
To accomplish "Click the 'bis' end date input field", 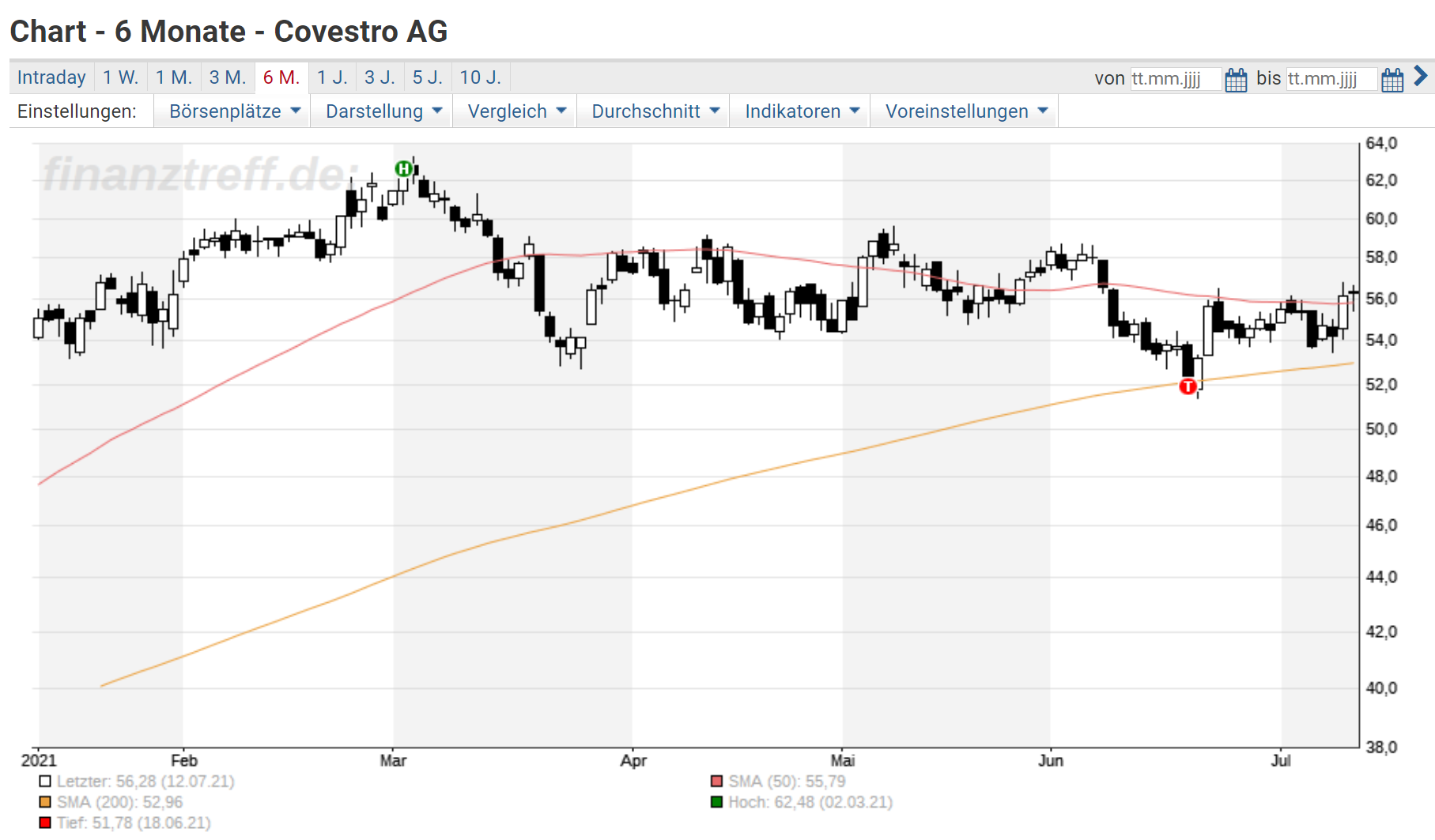I will (x=1331, y=78).
